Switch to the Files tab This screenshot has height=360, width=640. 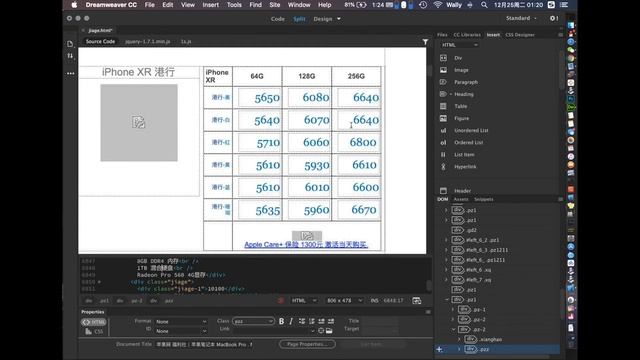pyautogui.click(x=442, y=35)
